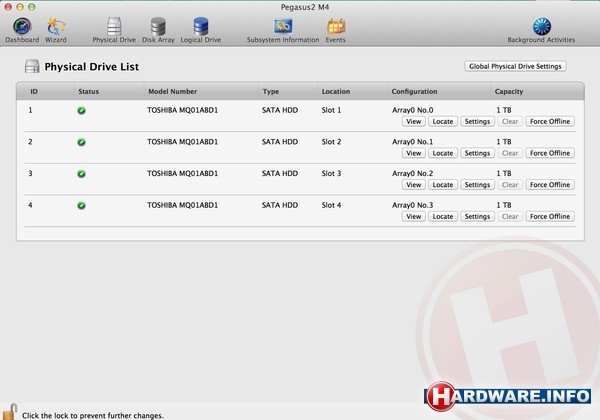Click the 'Array0 No.2' configuration text
The image size is (600, 420).
point(412,174)
